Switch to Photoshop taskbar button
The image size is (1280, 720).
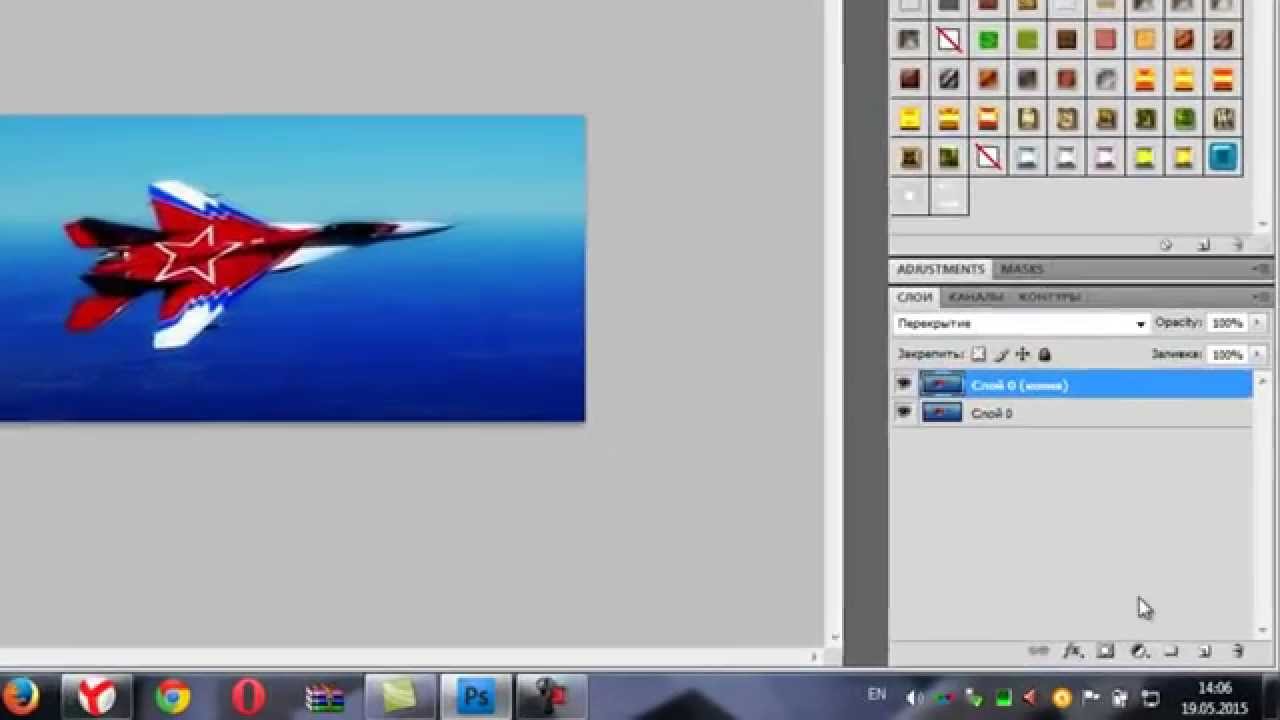476,696
